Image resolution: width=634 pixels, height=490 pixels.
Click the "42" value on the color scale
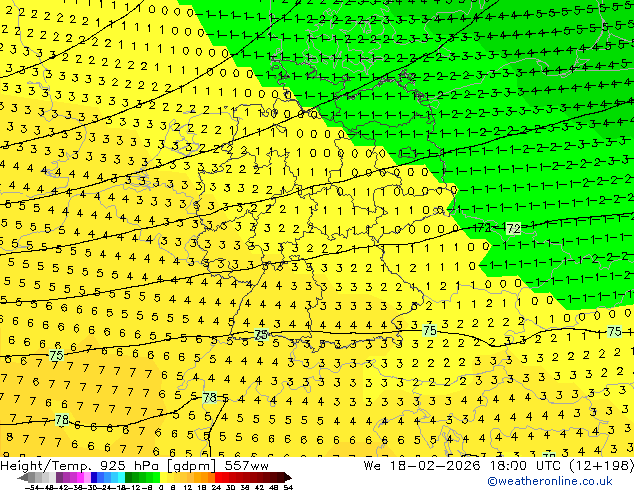click(x=260, y=487)
